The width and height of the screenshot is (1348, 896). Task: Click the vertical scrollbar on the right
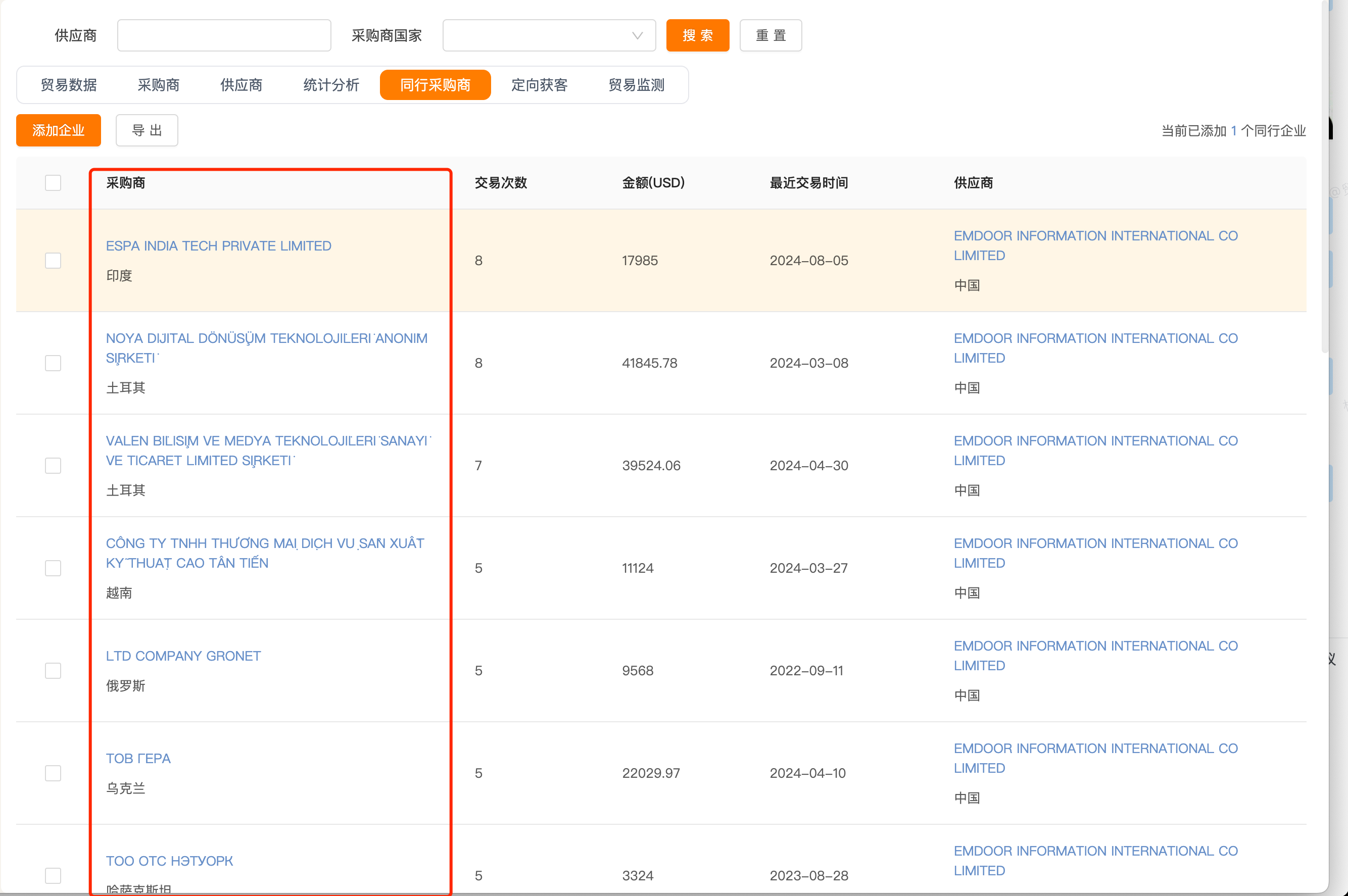(1325, 177)
